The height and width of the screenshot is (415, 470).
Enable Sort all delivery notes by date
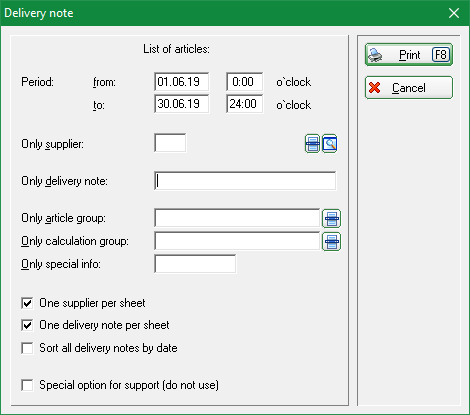27,348
